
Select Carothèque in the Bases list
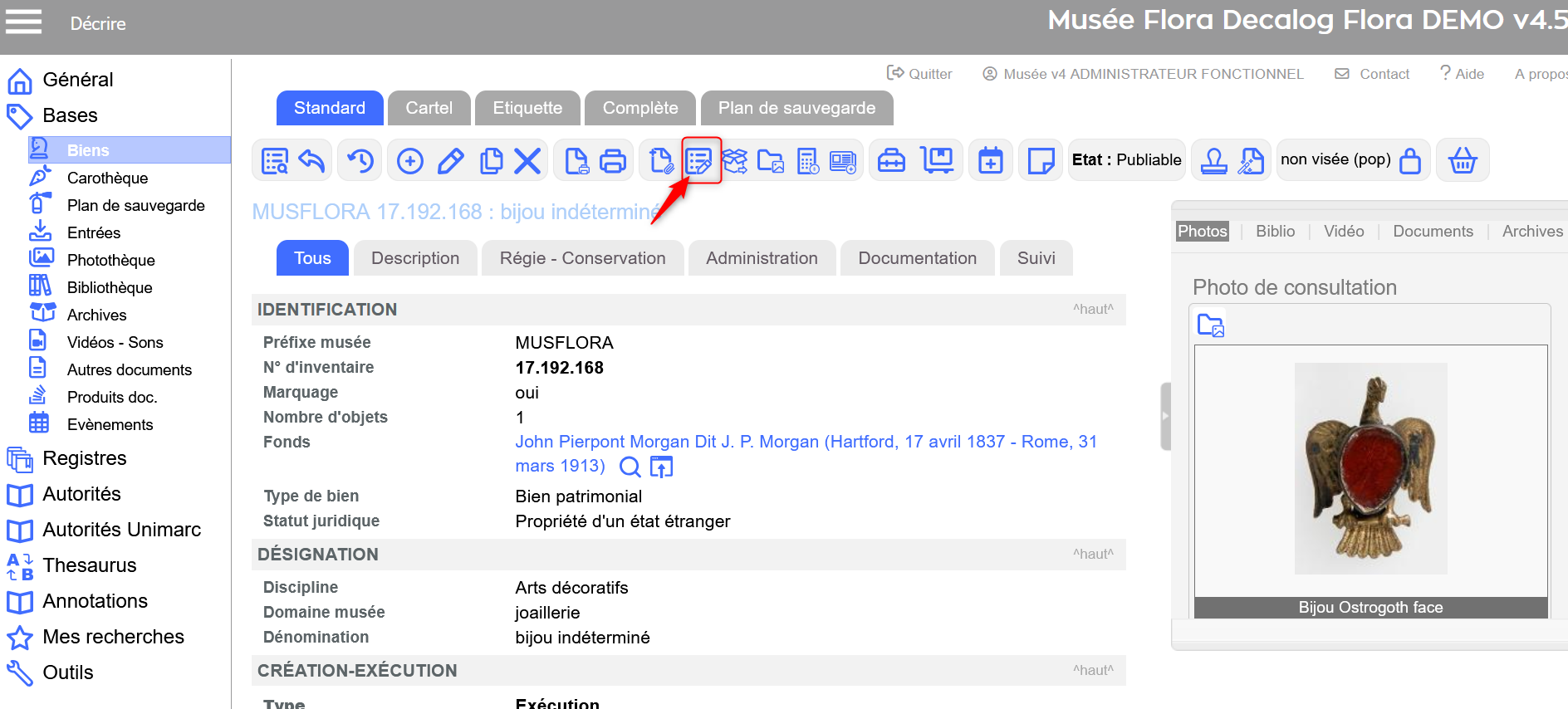(107, 178)
